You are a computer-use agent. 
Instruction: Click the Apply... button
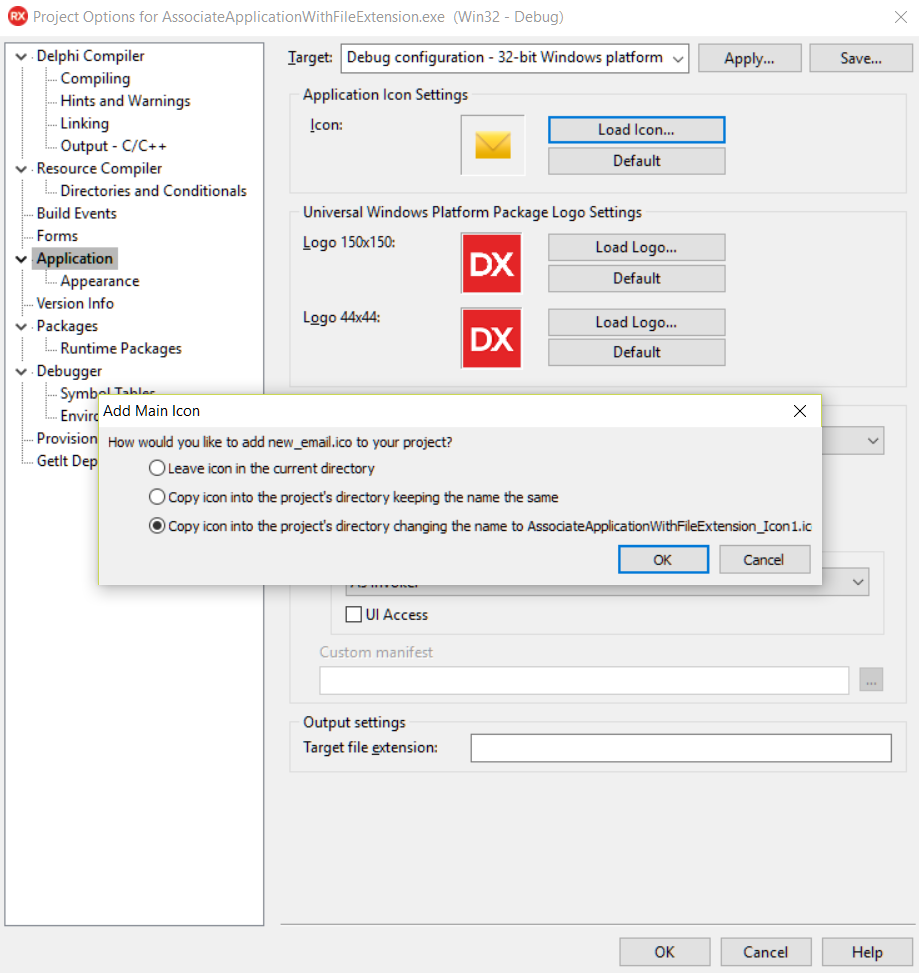coord(750,58)
